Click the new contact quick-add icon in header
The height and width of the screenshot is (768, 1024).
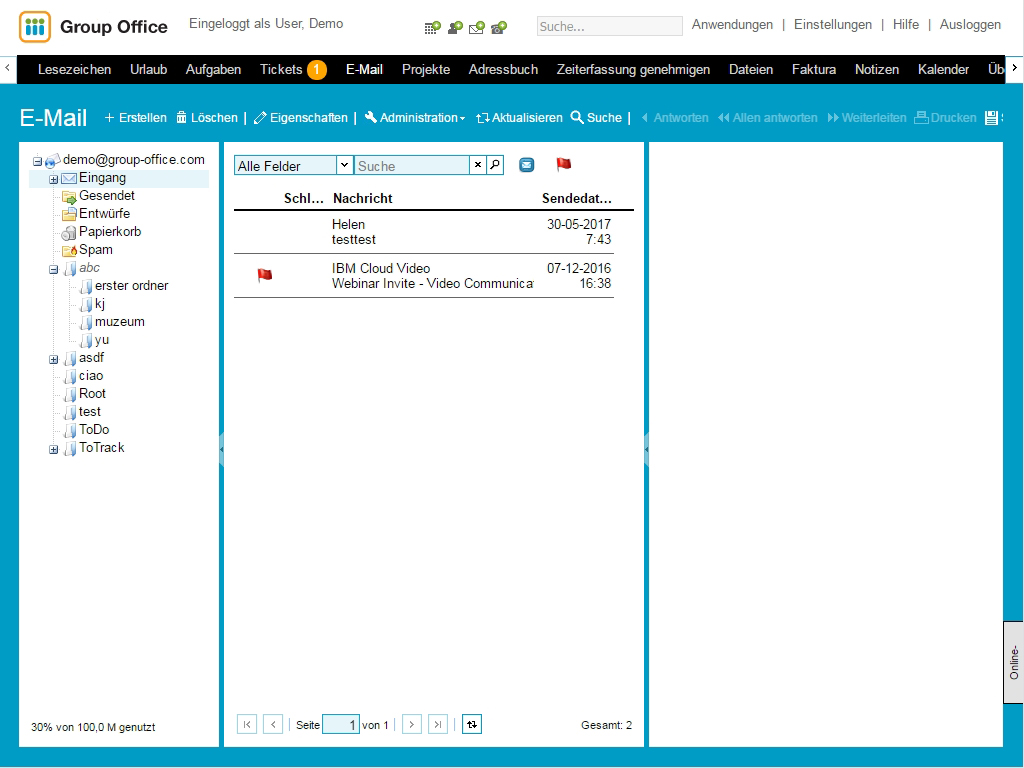pyautogui.click(x=454, y=28)
